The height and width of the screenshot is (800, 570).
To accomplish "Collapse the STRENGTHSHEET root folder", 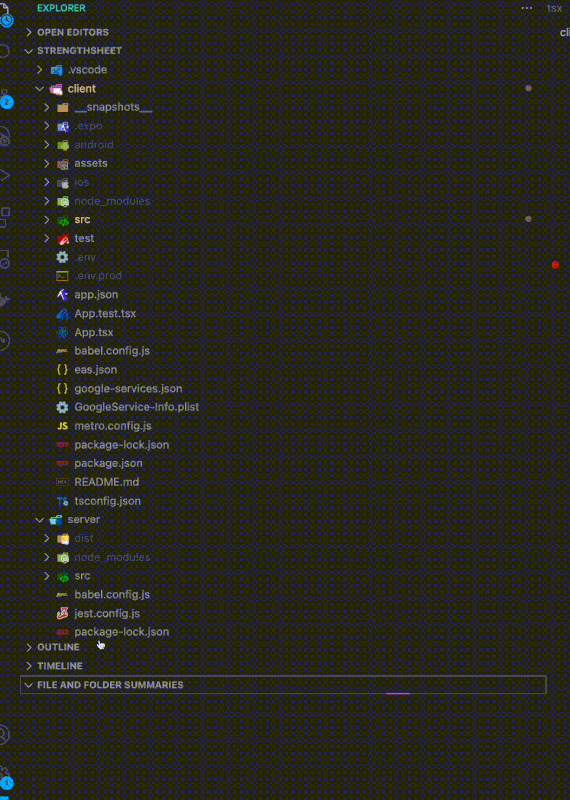I will [x=29, y=51].
